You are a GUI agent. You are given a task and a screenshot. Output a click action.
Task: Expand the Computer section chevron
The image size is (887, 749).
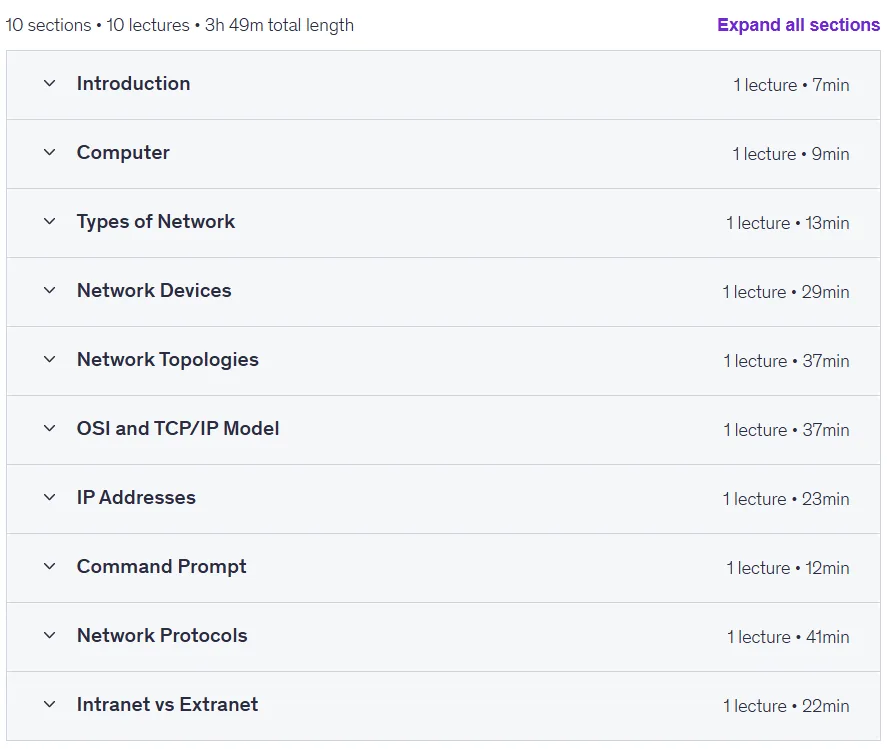(x=50, y=153)
